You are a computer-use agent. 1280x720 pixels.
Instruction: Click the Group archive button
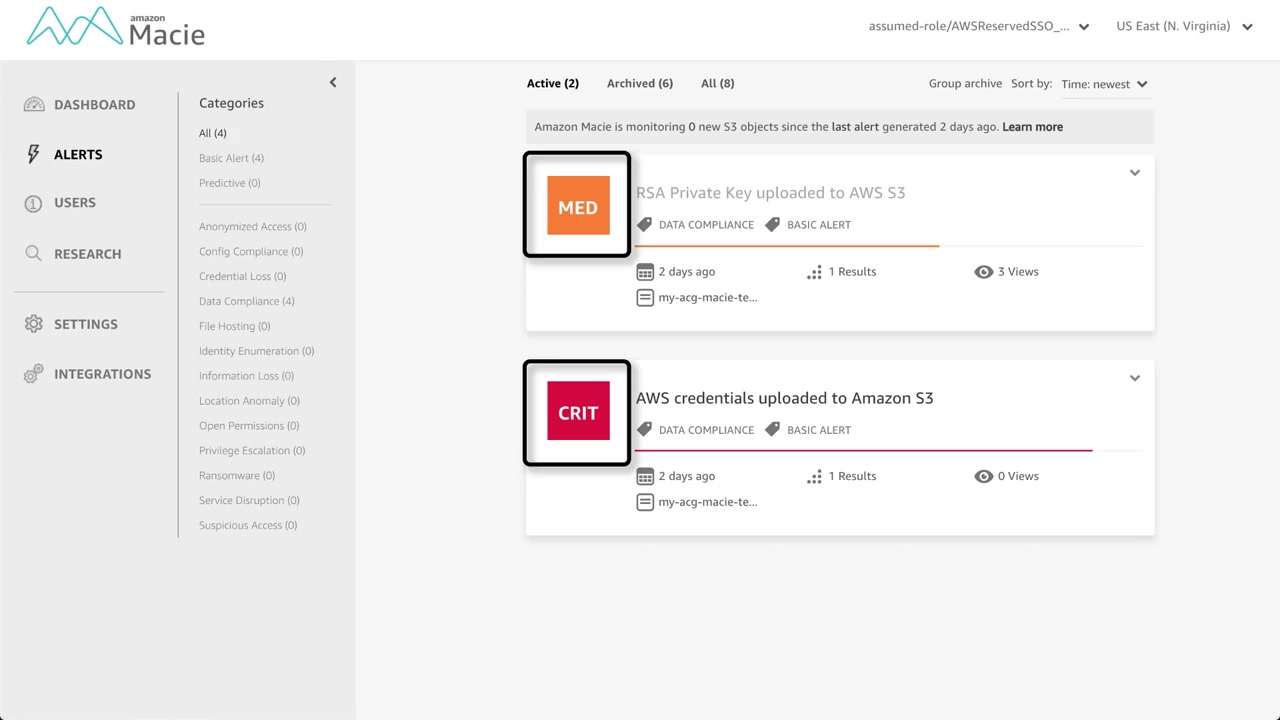pyautogui.click(x=965, y=83)
